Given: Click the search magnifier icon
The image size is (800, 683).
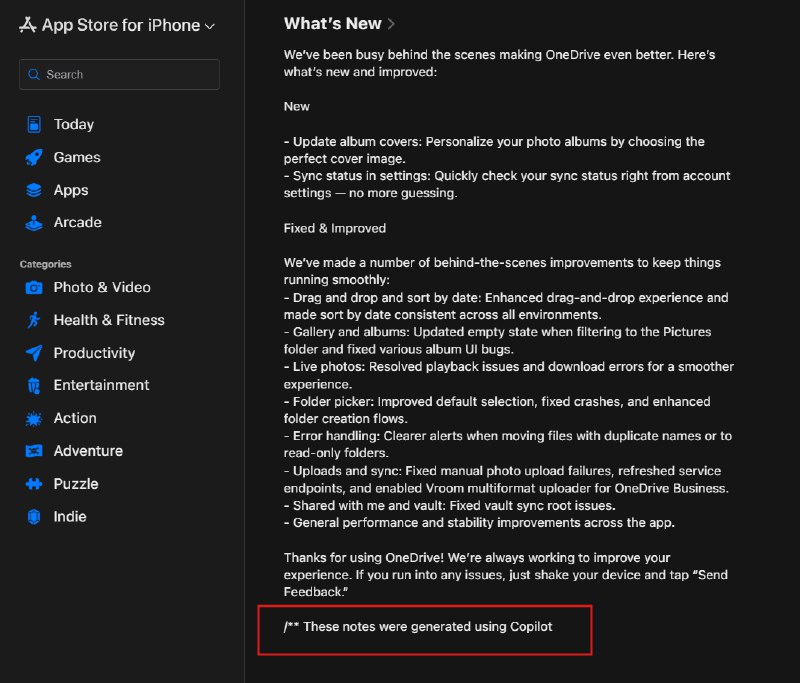Looking at the screenshot, I should 34,74.
